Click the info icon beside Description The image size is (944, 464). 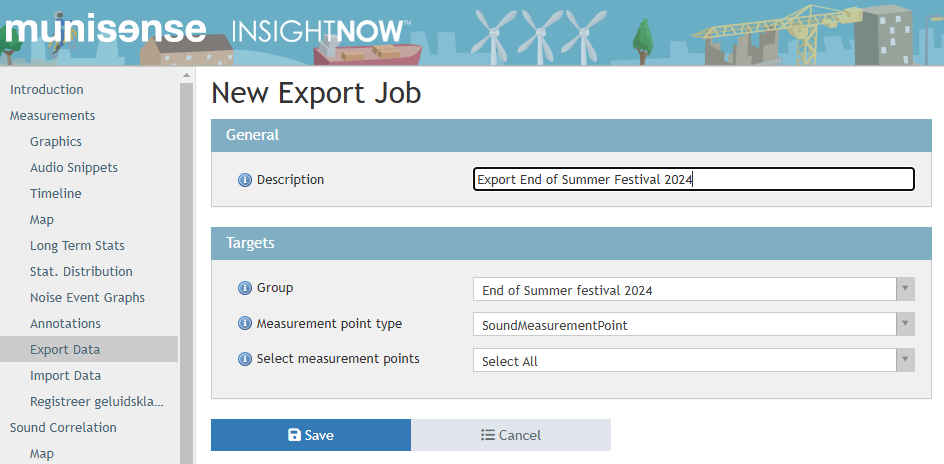244,180
